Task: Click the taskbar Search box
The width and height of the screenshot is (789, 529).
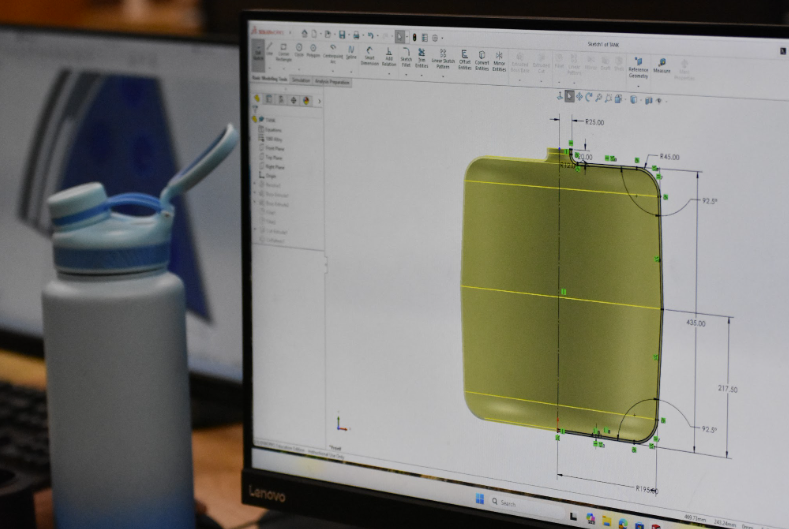Action: coord(528,505)
